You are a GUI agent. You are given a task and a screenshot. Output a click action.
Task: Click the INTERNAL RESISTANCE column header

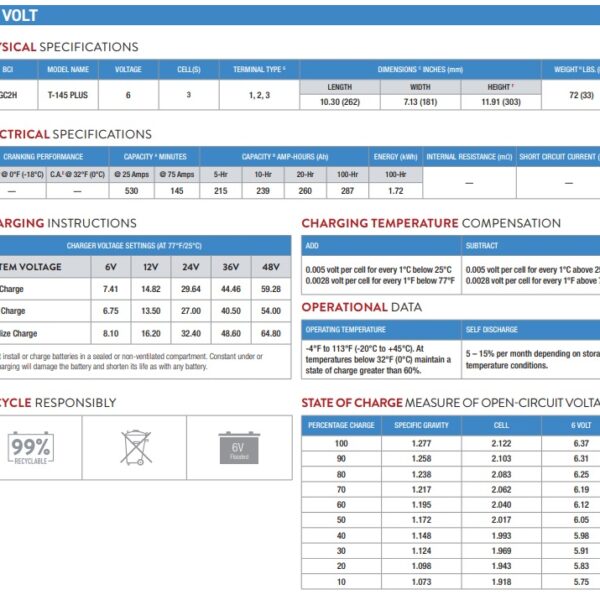coord(469,157)
